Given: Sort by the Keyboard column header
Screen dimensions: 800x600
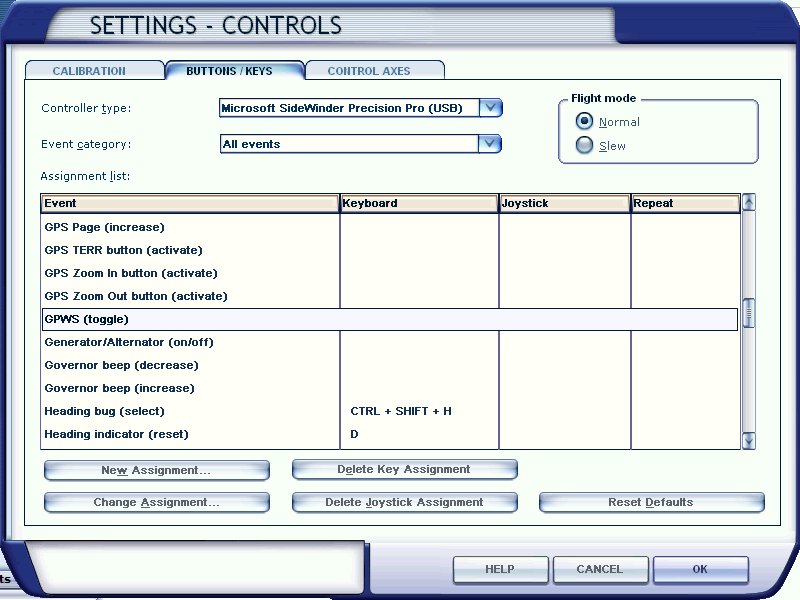Looking at the screenshot, I should pyautogui.click(x=419, y=203).
